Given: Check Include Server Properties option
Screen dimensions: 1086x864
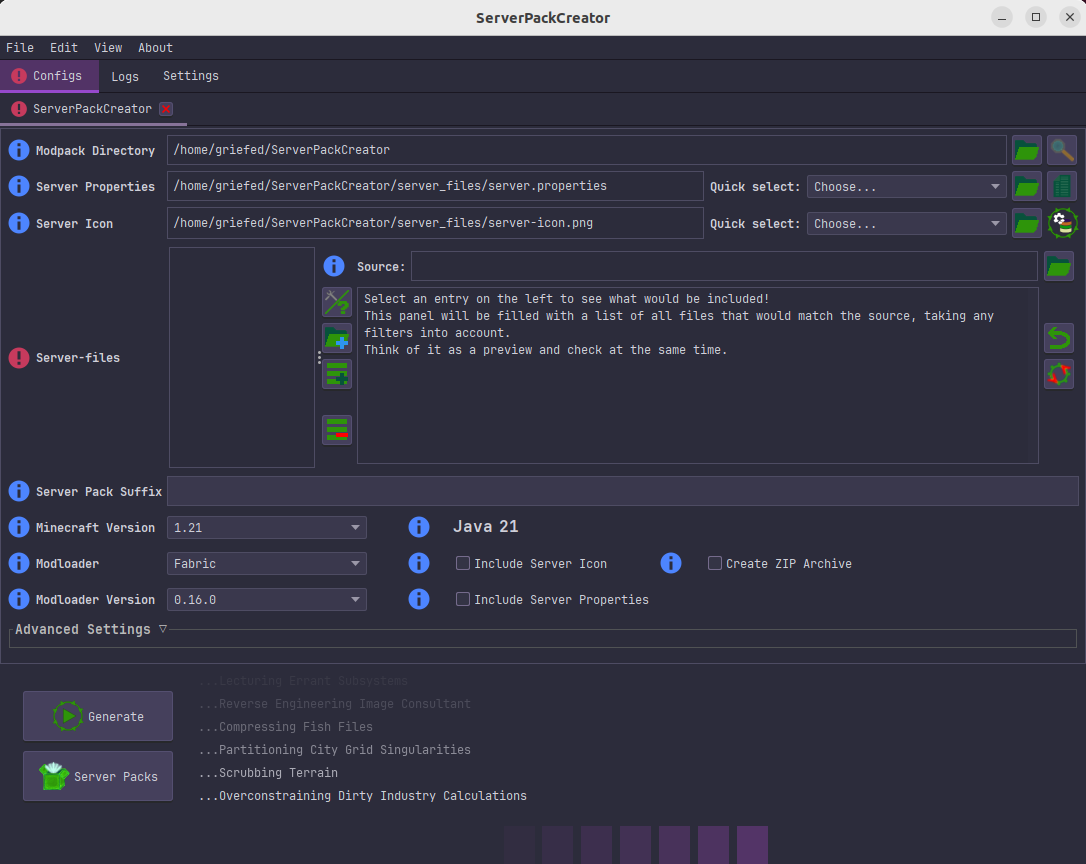Looking at the screenshot, I should tap(463, 599).
